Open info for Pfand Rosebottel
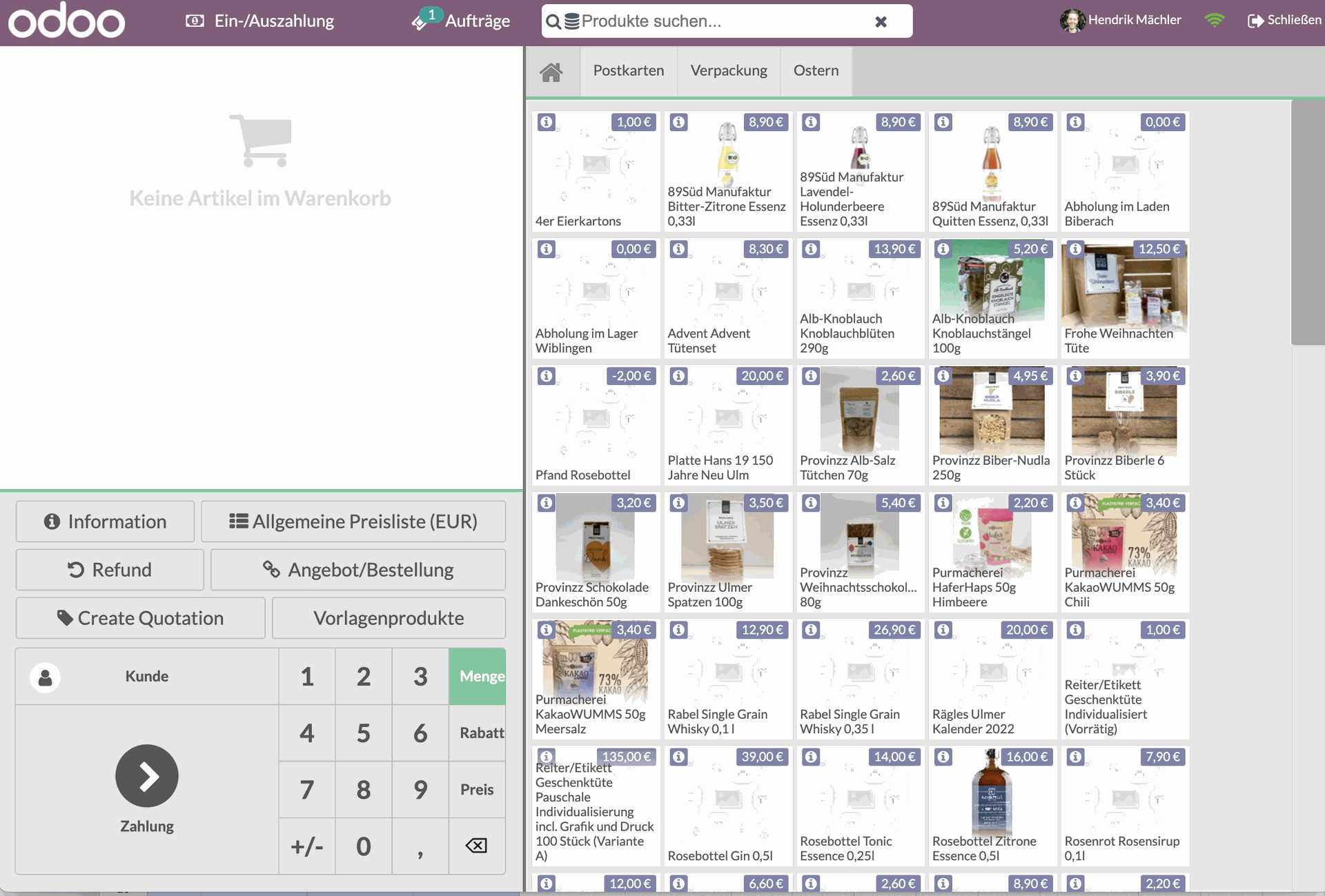Screen dimensions: 1325x896 point(547,376)
